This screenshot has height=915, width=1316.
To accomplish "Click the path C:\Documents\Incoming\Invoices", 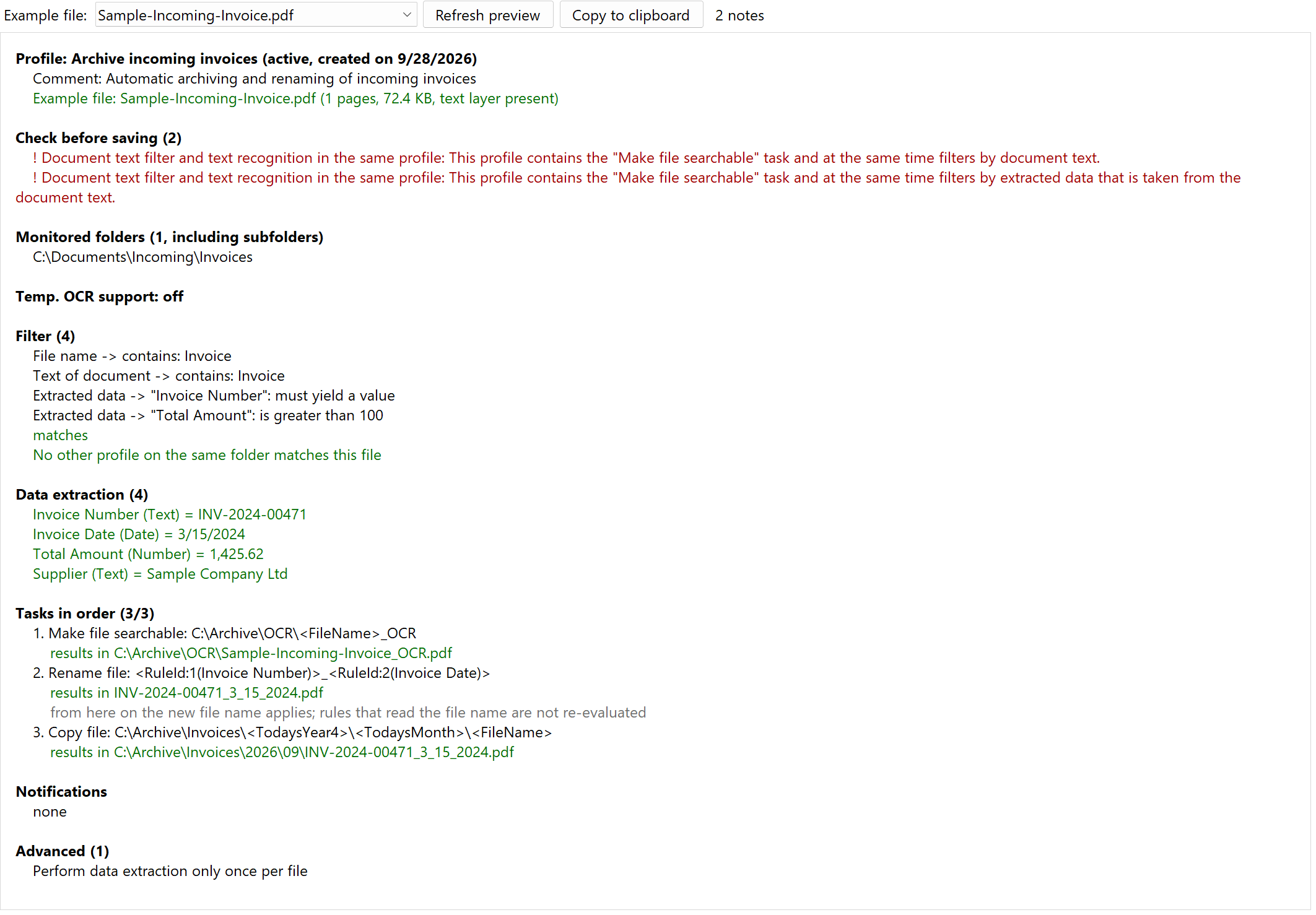I will [142, 257].
